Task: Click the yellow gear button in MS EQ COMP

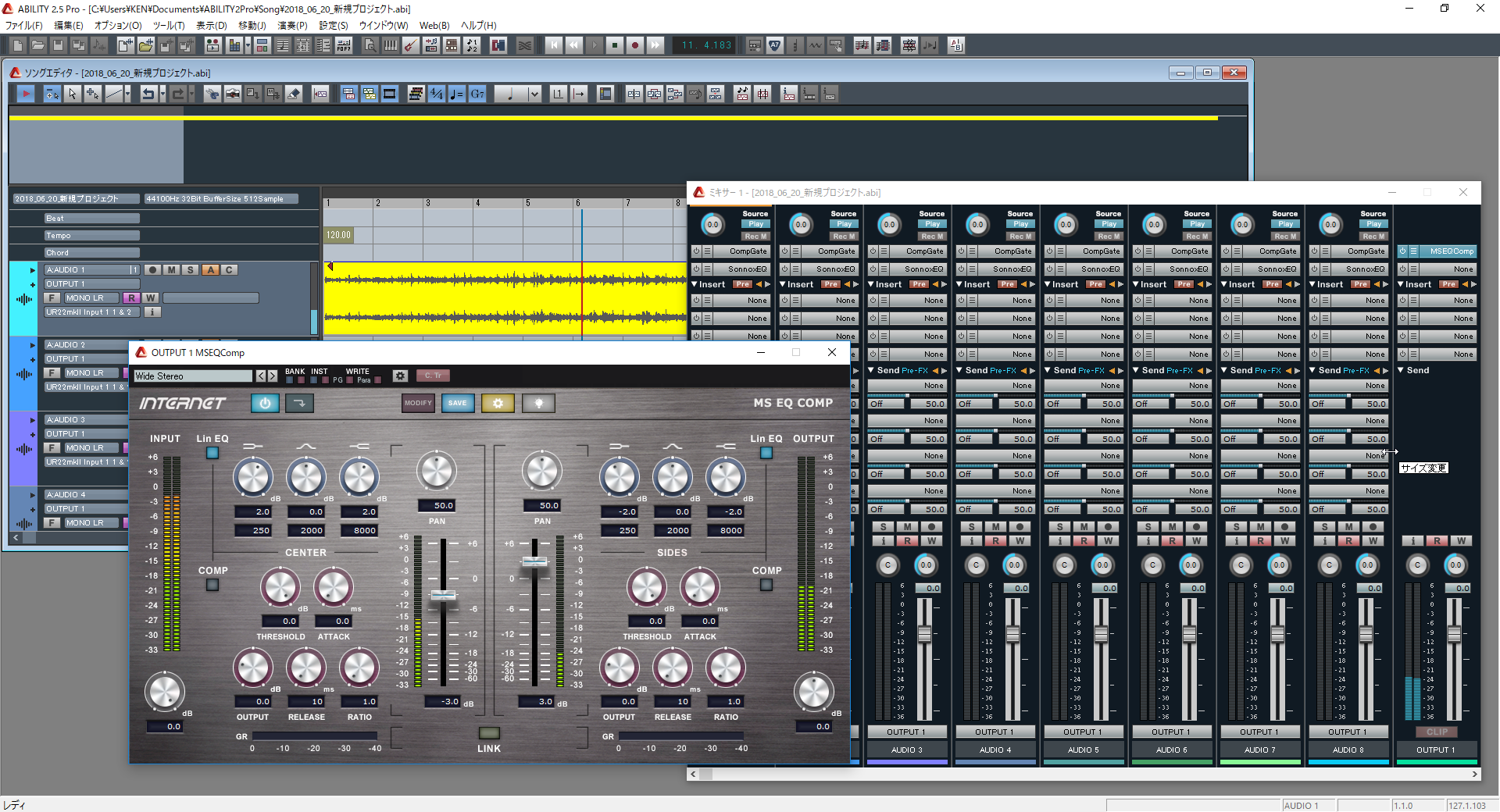Action: (498, 403)
